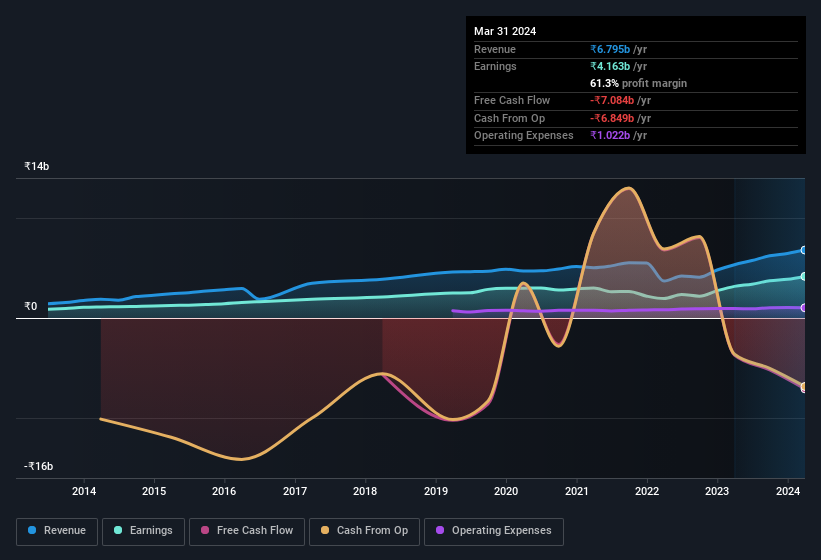
Task: Toggle the Revenue legend button
Action: point(57,531)
